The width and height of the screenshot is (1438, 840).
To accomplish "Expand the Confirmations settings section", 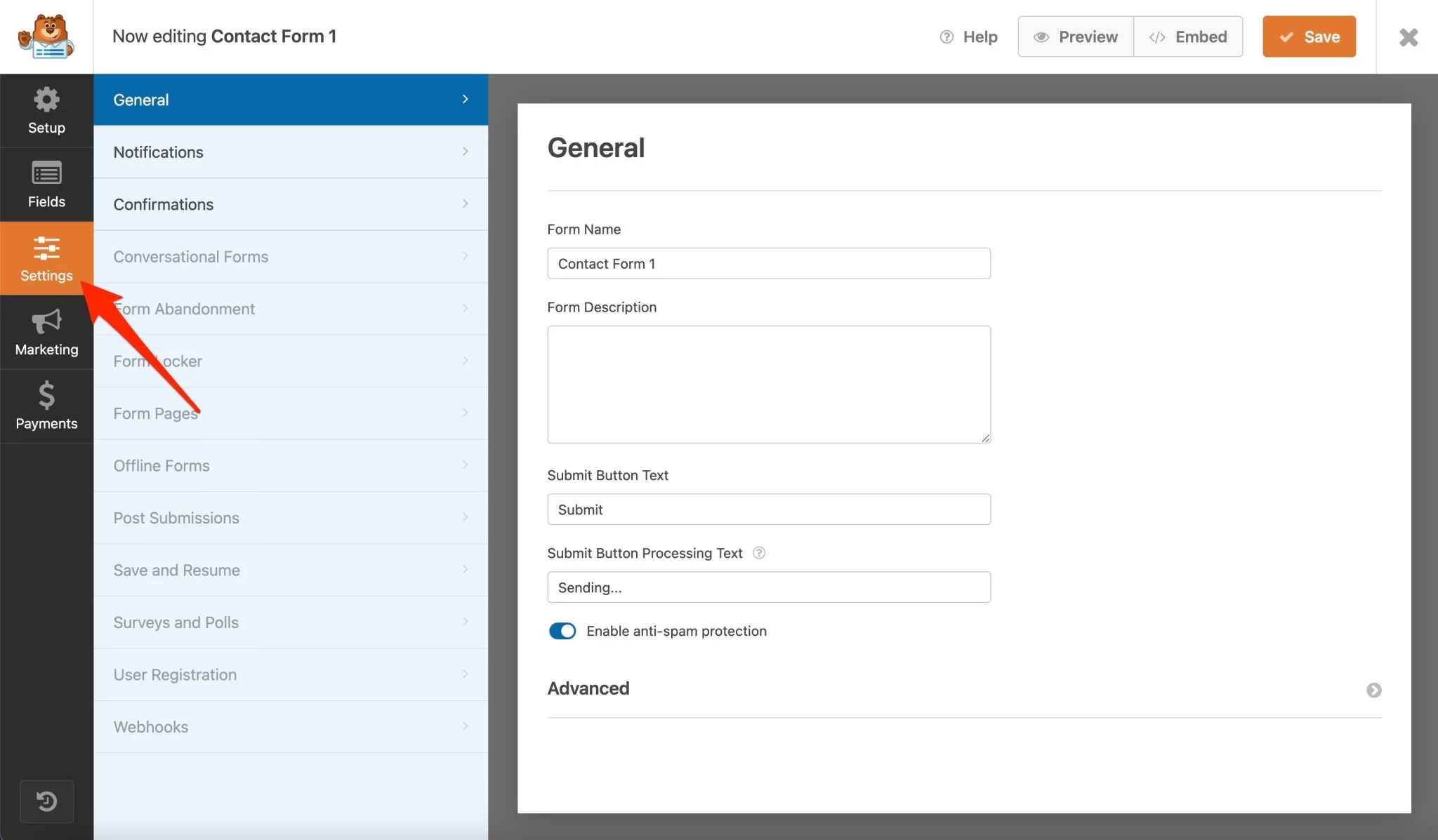I will click(290, 203).
